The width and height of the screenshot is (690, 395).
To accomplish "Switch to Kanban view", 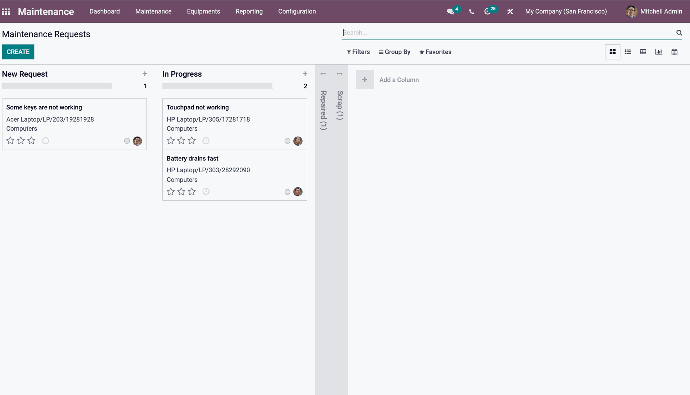I will coord(613,52).
